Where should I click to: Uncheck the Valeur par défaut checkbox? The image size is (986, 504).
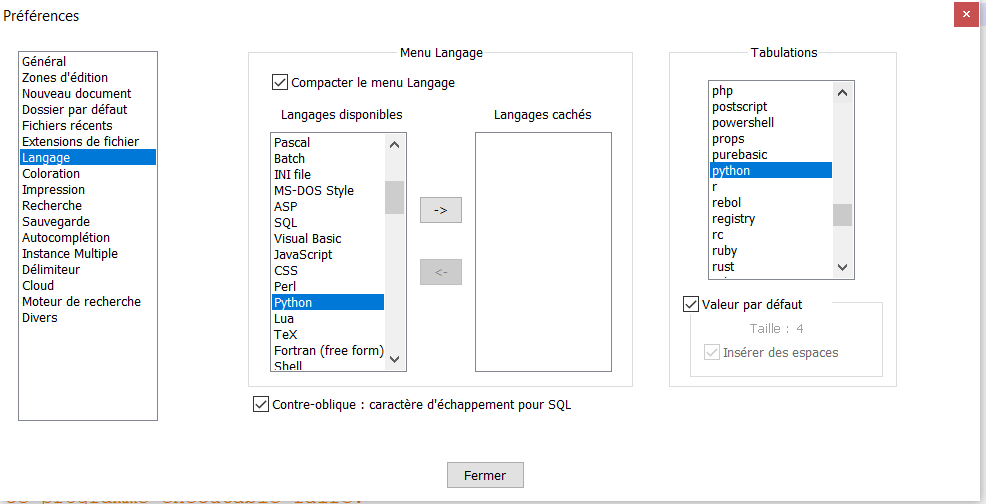(690, 304)
